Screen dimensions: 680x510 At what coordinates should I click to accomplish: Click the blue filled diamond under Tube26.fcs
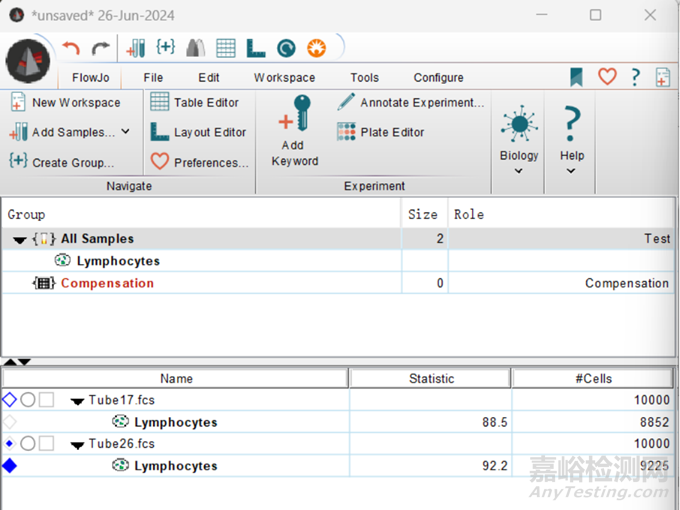pyautogui.click(x=10, y=466)
